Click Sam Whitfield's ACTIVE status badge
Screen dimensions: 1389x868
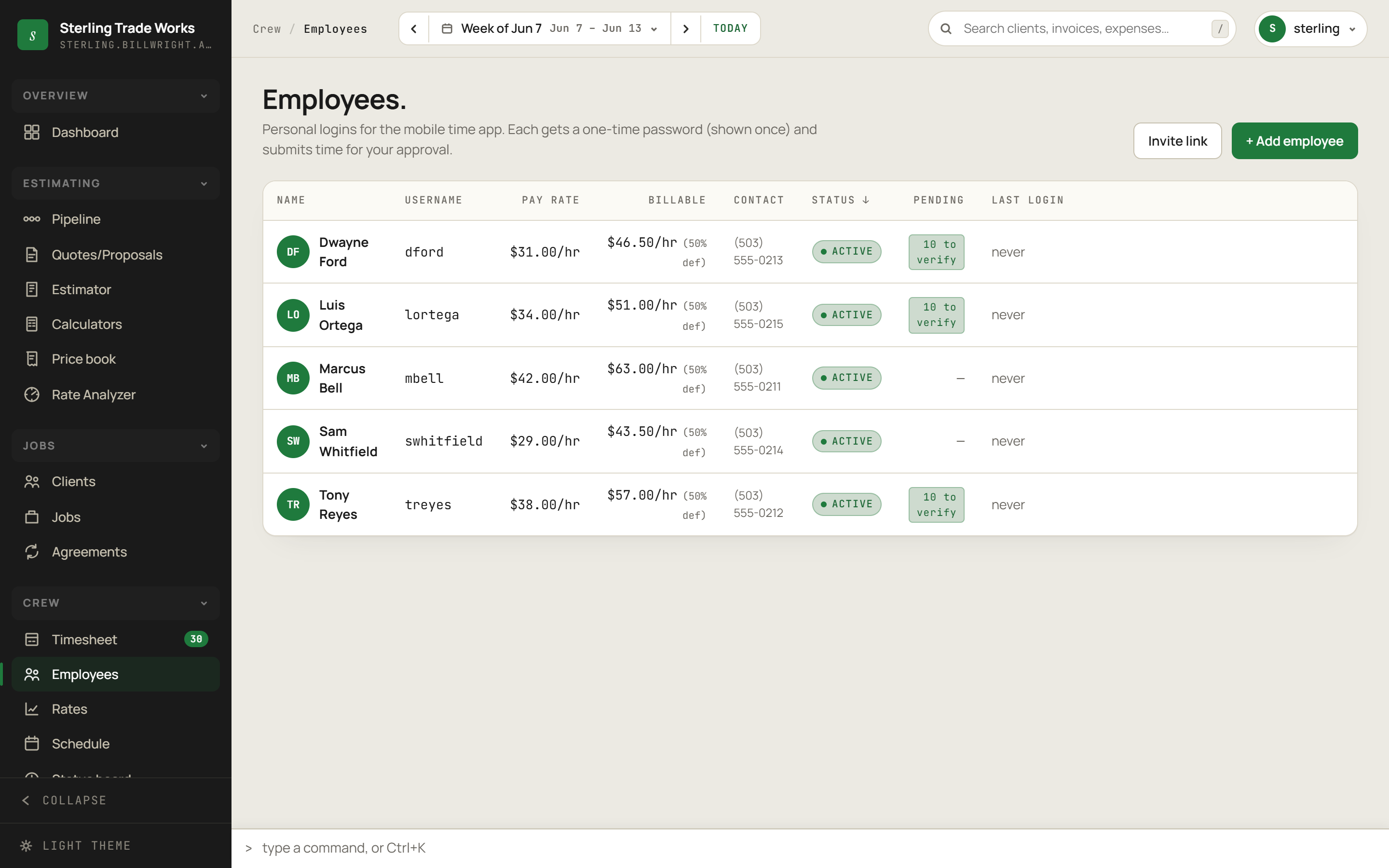(846, 441)
